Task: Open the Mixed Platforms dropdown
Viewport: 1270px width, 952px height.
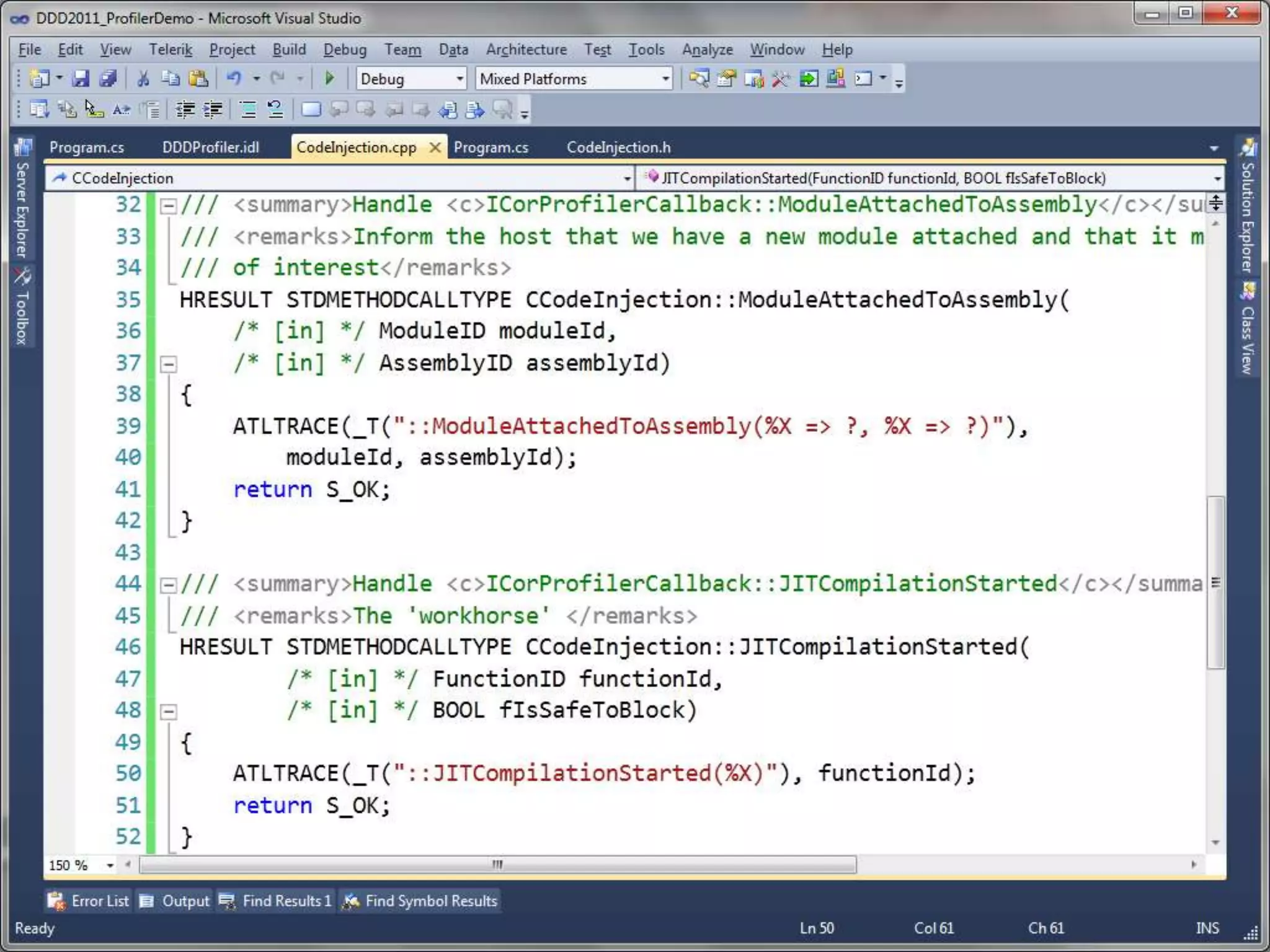Action: point(665,79)
